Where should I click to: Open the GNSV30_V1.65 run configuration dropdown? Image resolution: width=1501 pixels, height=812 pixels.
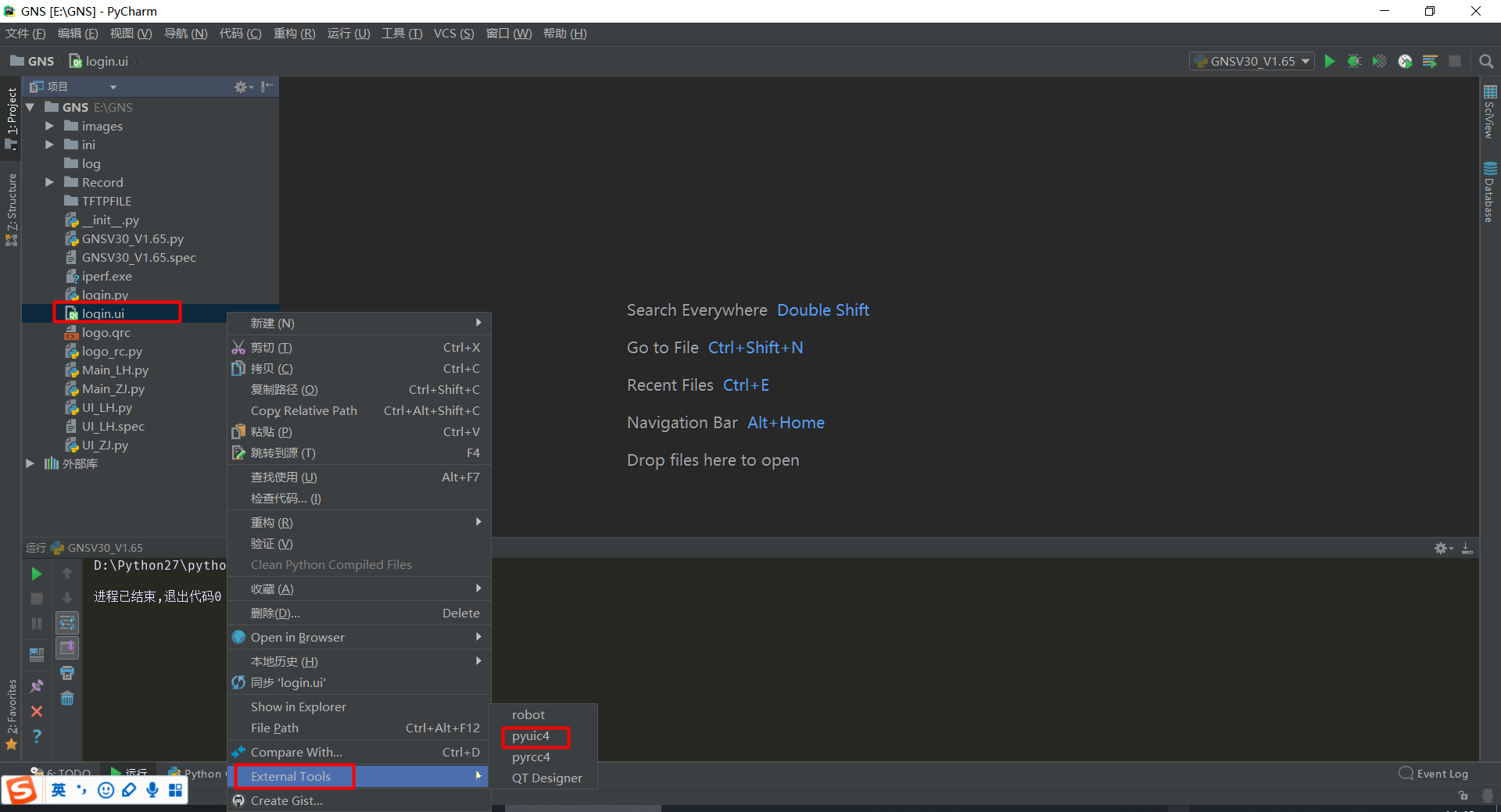(x=1251, y=61)
